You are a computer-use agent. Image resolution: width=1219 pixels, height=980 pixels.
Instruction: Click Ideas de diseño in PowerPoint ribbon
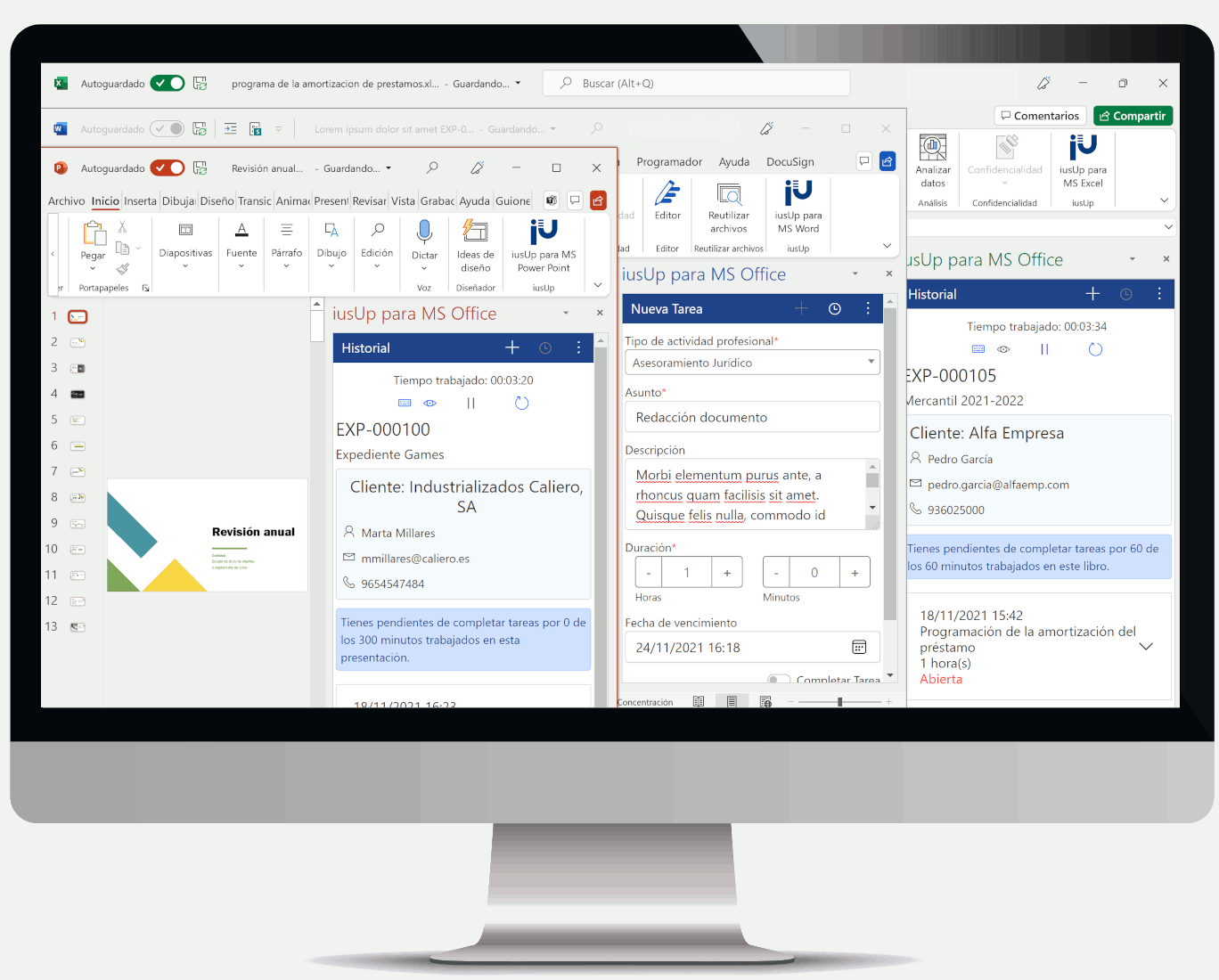[x=476, y=247]
